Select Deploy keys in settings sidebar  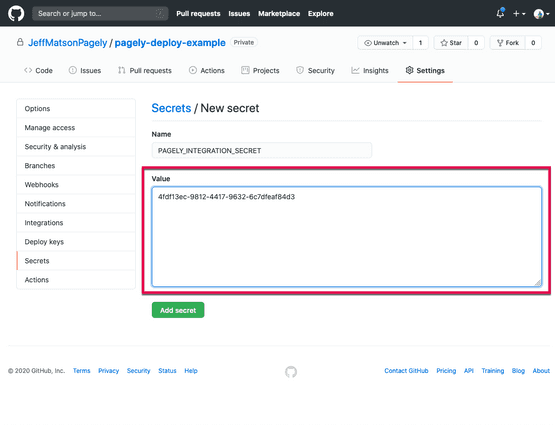[76, 242]
